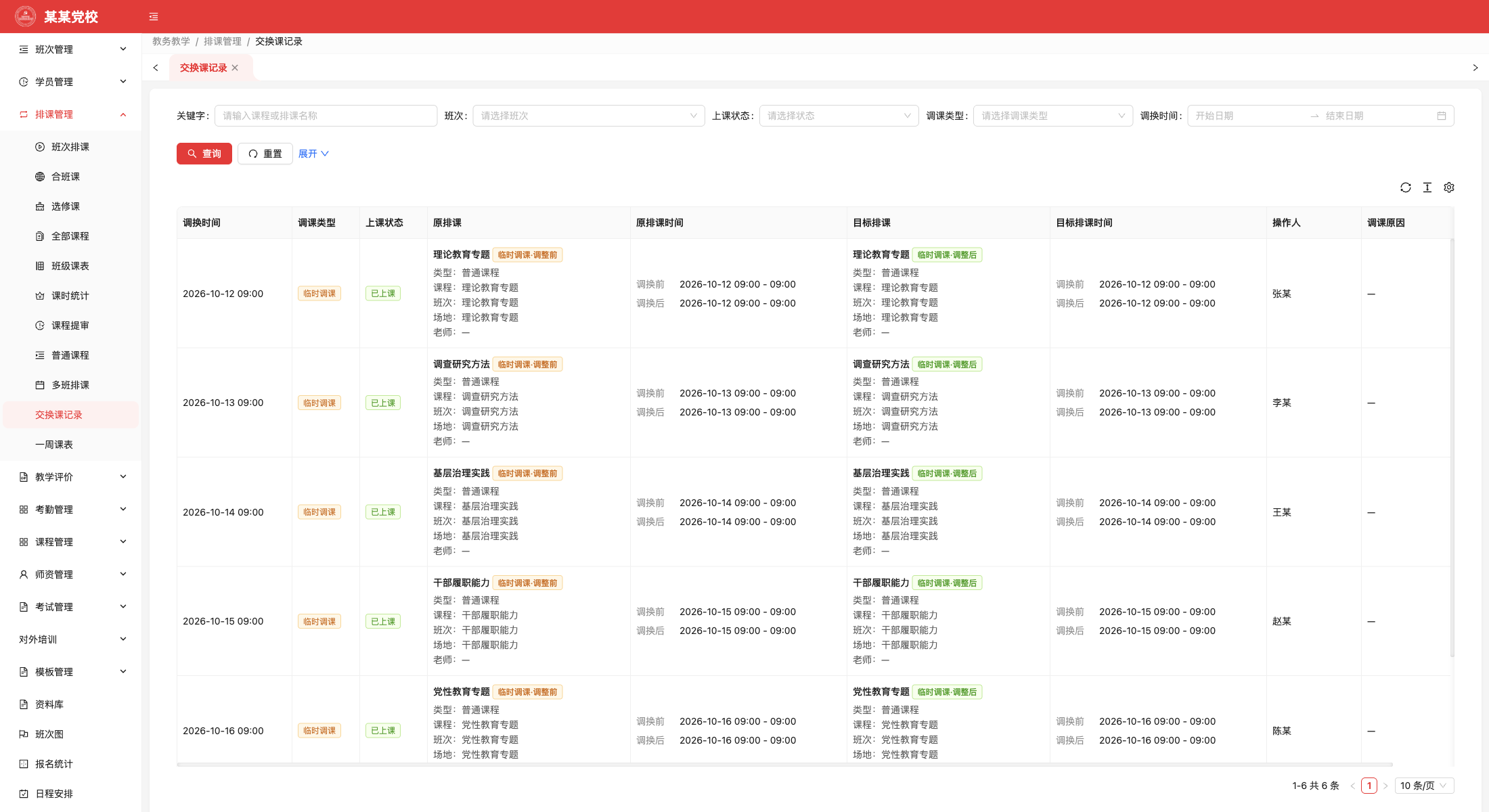1489x812 pixels.
Task: Open the 班次 select dropdown
Action: pos(589,116)
